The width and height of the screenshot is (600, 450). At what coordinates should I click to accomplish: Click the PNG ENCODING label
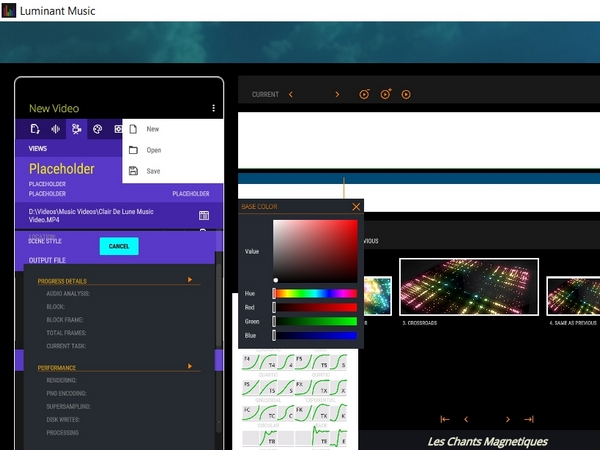point(67,393)
